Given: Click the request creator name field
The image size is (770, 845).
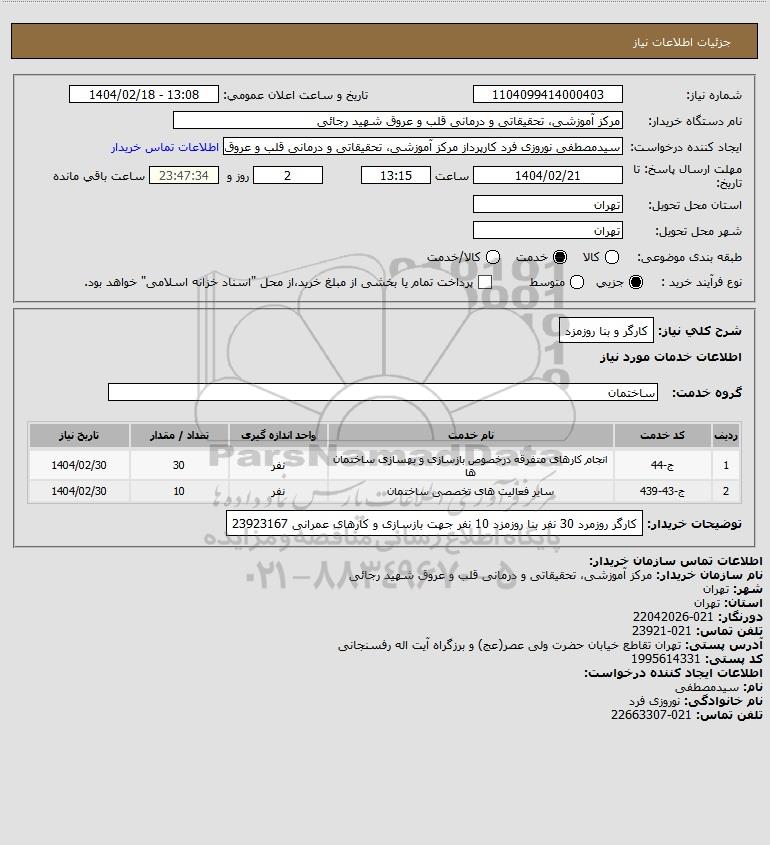Looking at the screenshot, I should point(422,147).
